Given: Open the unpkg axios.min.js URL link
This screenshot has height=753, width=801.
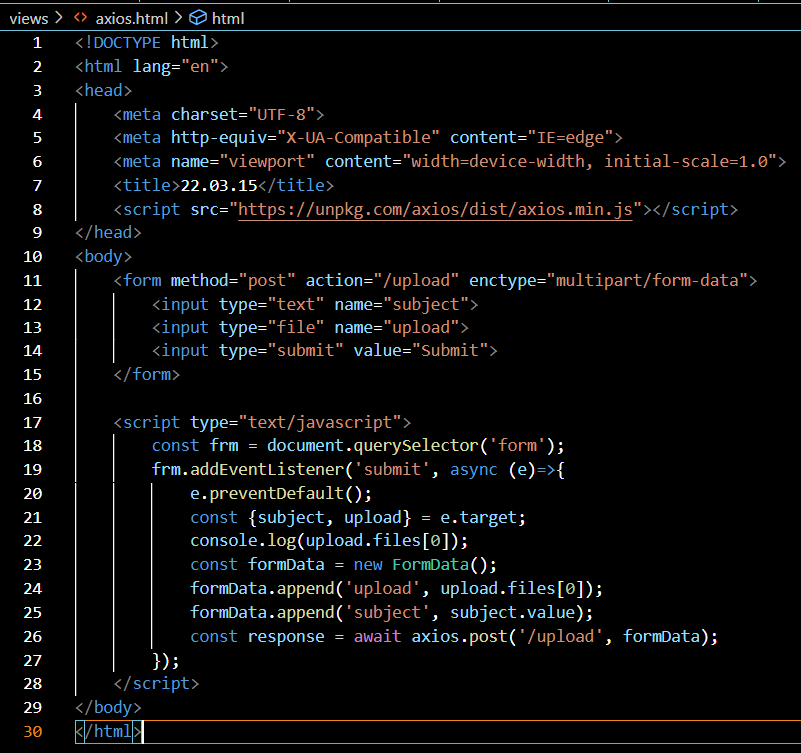Looking at the screenshot, I should pos(435,209).
